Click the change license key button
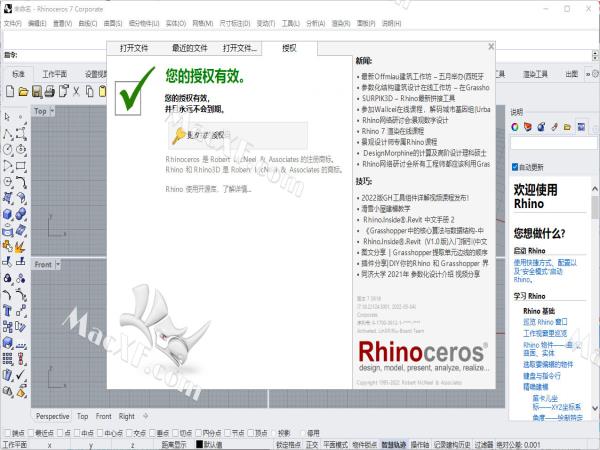Viewport: 600px width, 450px height. (238, 135)
